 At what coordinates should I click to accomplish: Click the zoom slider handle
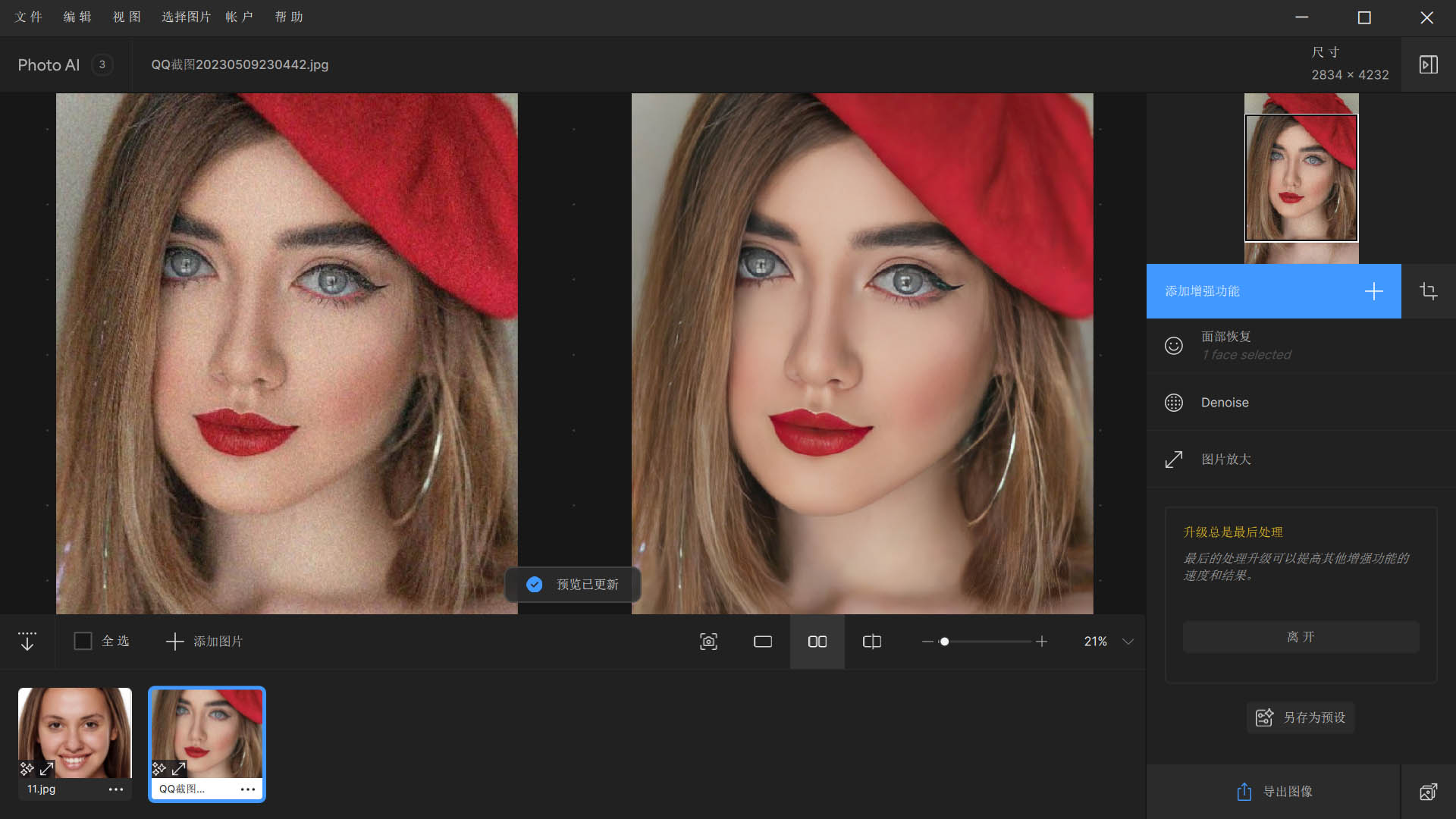pyautogui.click(x=944, y=642)
